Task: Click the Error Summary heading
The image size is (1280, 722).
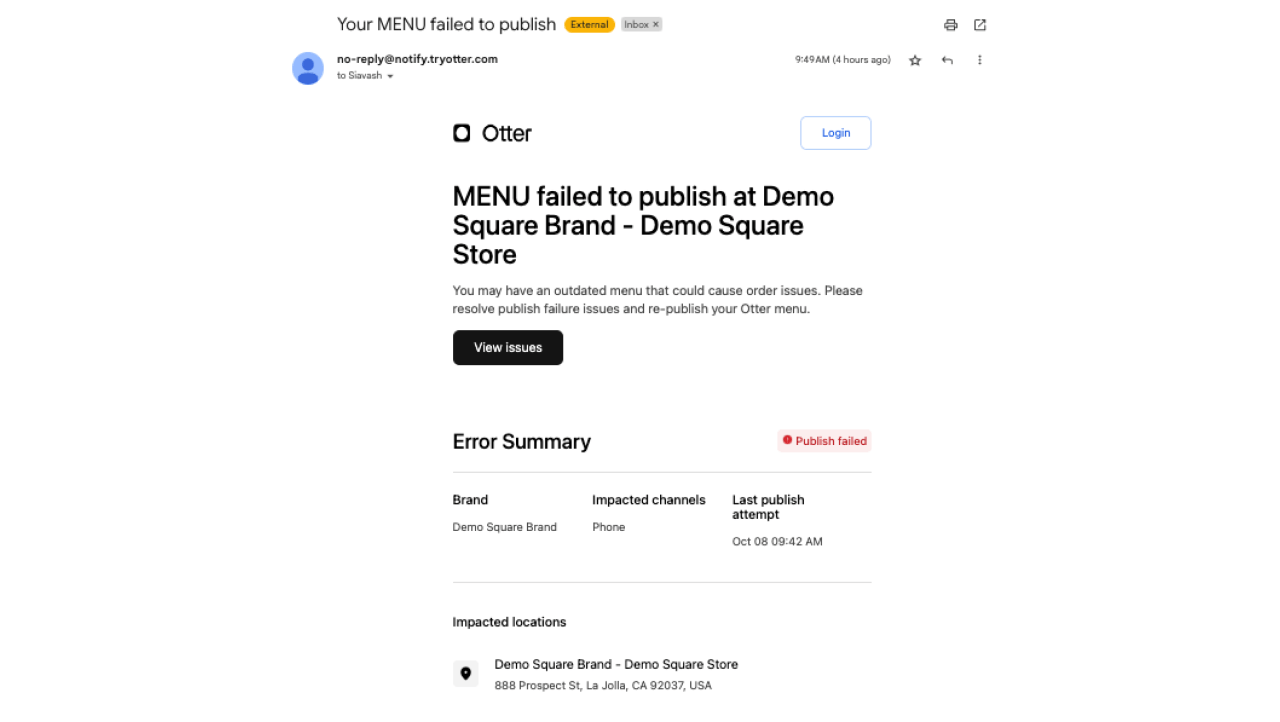Action: pyautogui.click(x=521, y=442)
